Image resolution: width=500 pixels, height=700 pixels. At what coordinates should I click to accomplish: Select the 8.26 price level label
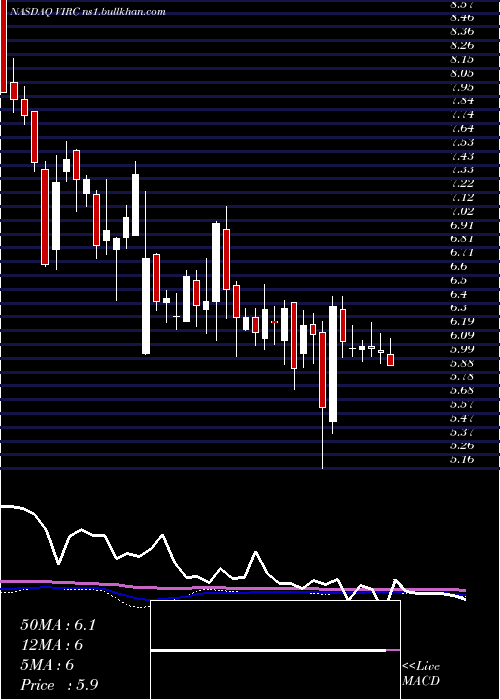click(x=462, y=46)
